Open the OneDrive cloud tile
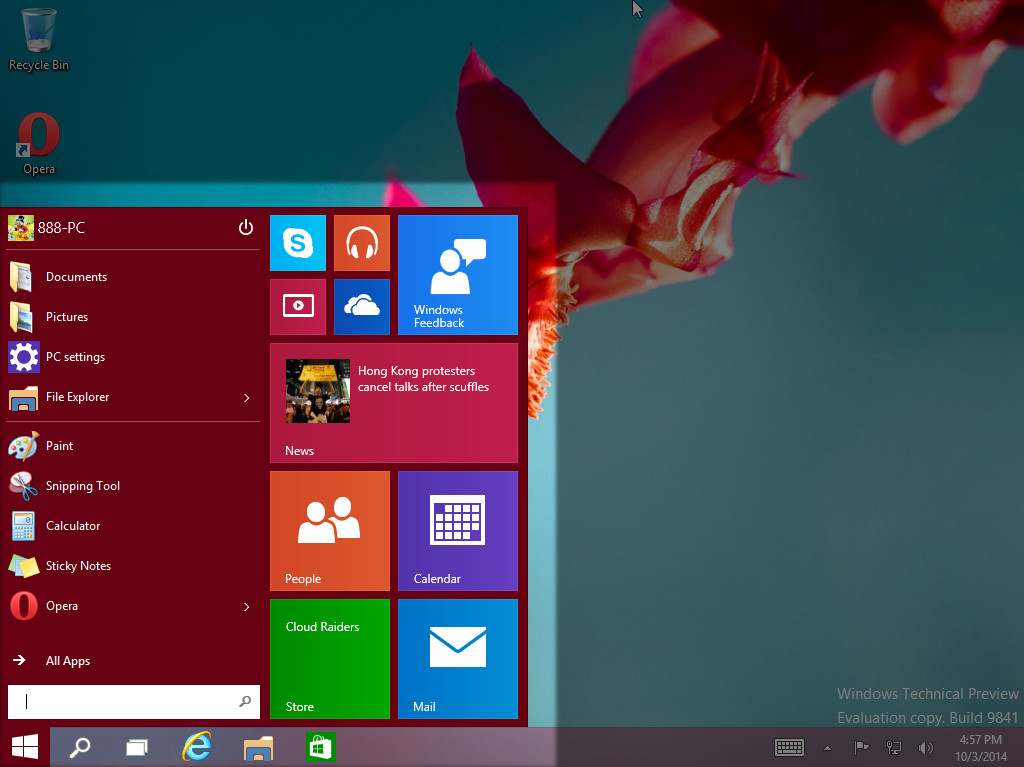This screenshot has height=767, width=1024. (x=362, y=306)
